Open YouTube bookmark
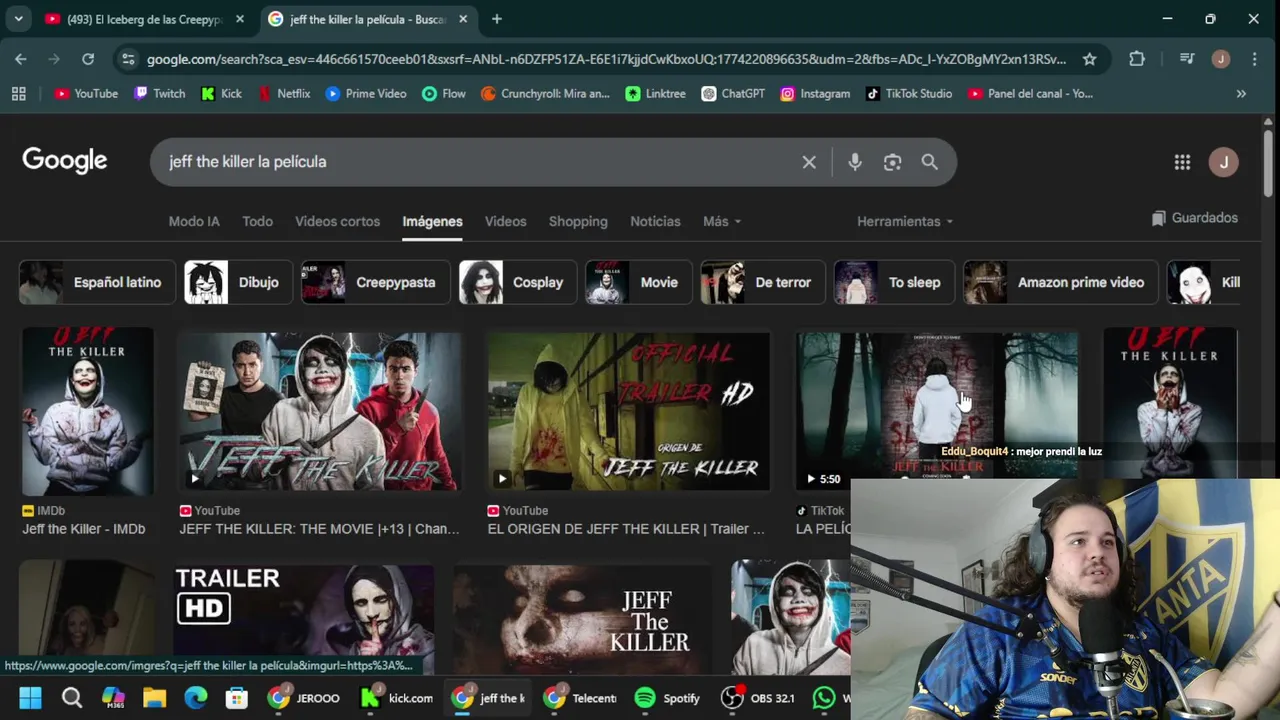The image size is (1280, 720). [86, 93]
